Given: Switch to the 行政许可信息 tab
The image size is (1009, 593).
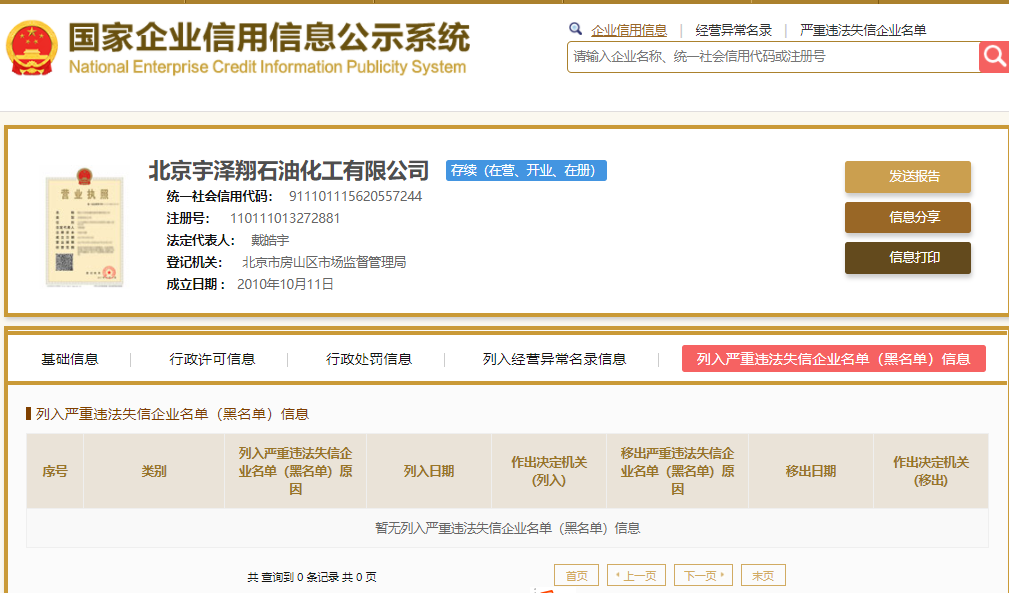Looking at the screenshot, I should 212,359.
